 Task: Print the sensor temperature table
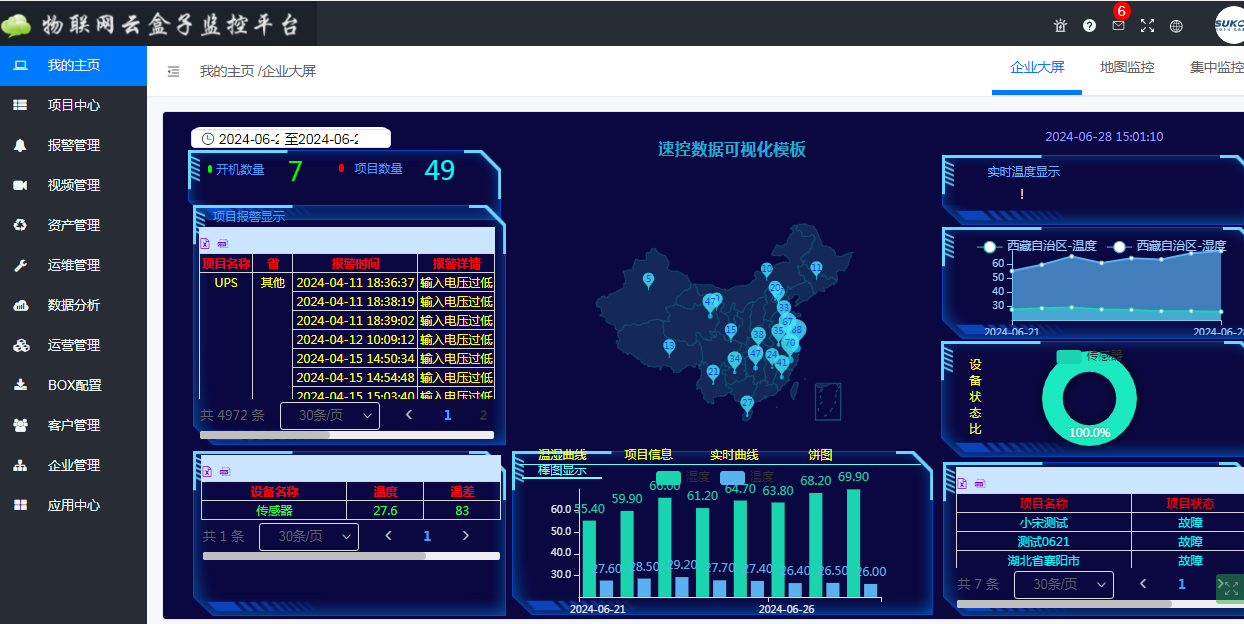tap(223, 471)
